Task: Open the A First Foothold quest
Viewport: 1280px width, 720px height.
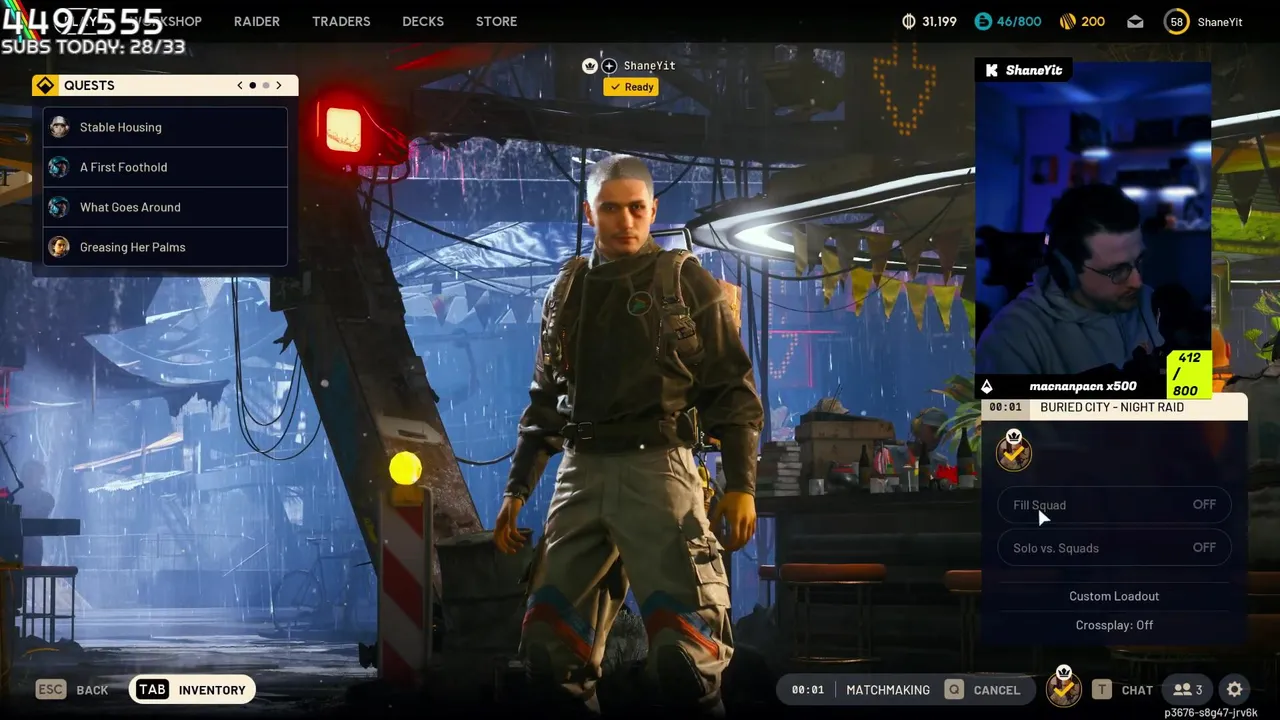Action: [x=165, y=167]
